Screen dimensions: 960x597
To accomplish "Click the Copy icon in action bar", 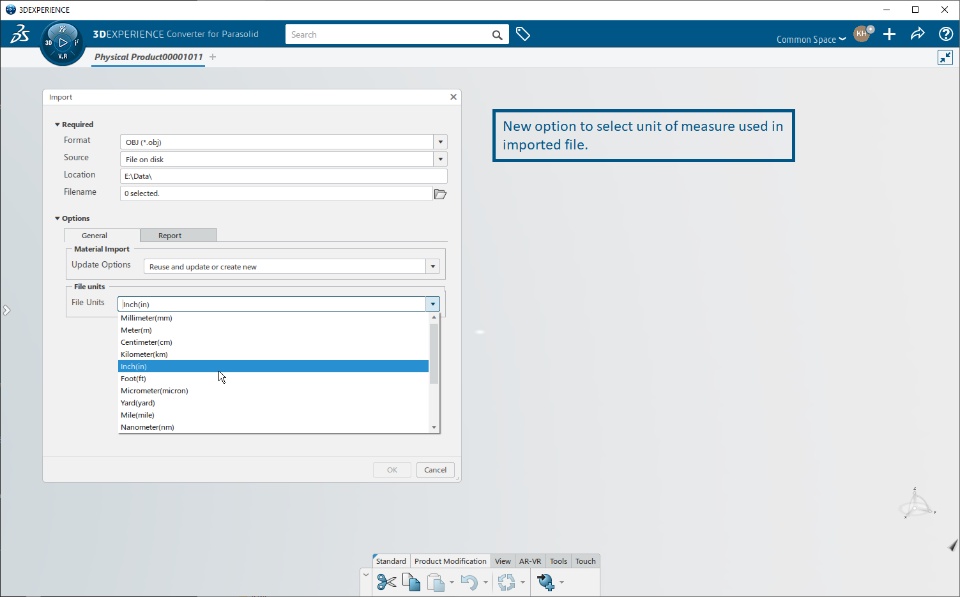I will tap(411, 582).
